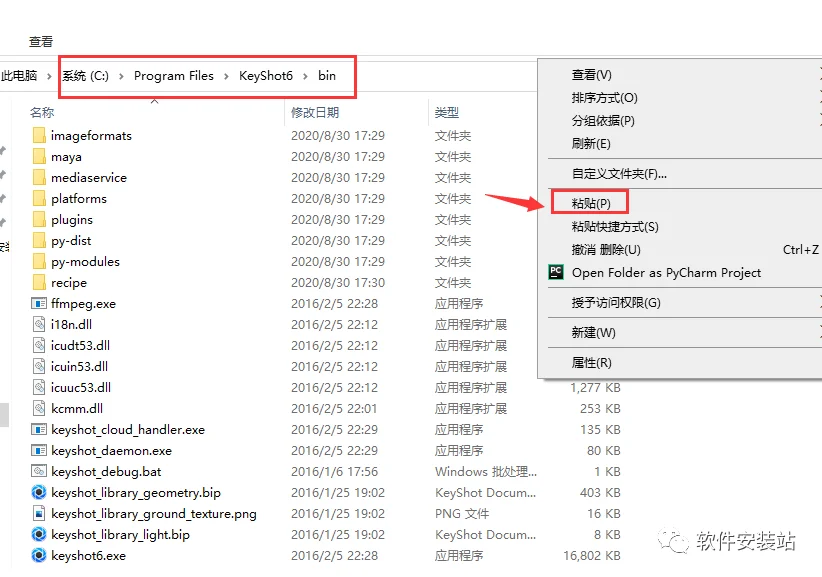822x577 pixels.
Task: Click the keyshot_daemon.exe icon
Action: tap(39, 451)
